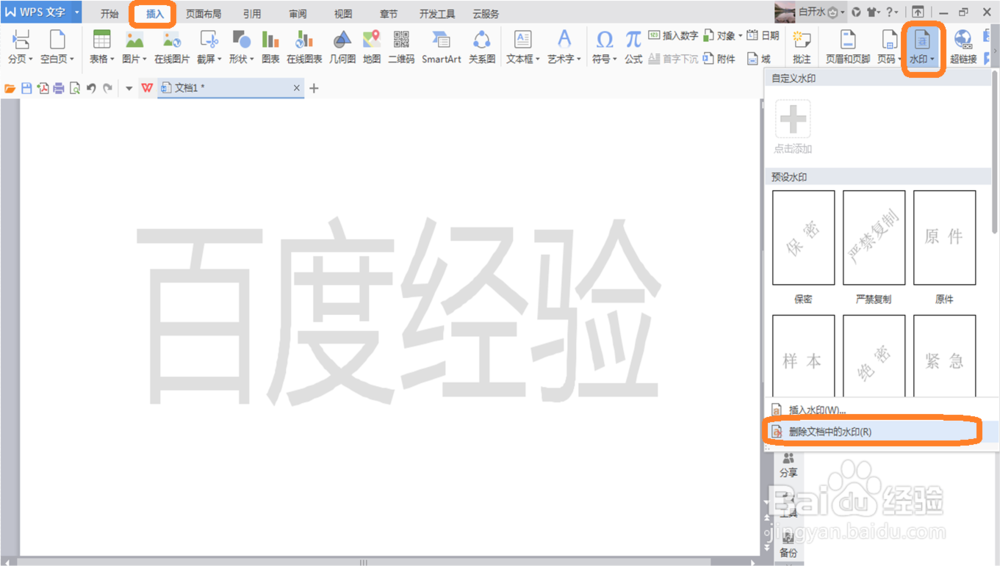This screenshot has width=1000, height=566.
Task: Open the table (表格) insert tool
Action: point(101,47)
